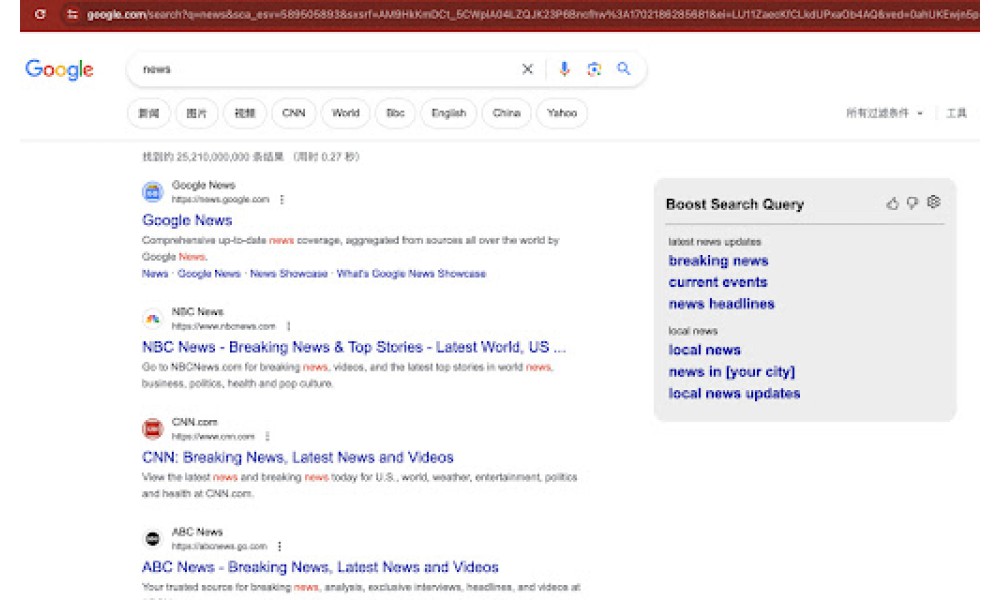Viewport: 1000px width, 600px height.
Task: Click the lowercase 'local news' section label
Action: [x=693, y=331]
